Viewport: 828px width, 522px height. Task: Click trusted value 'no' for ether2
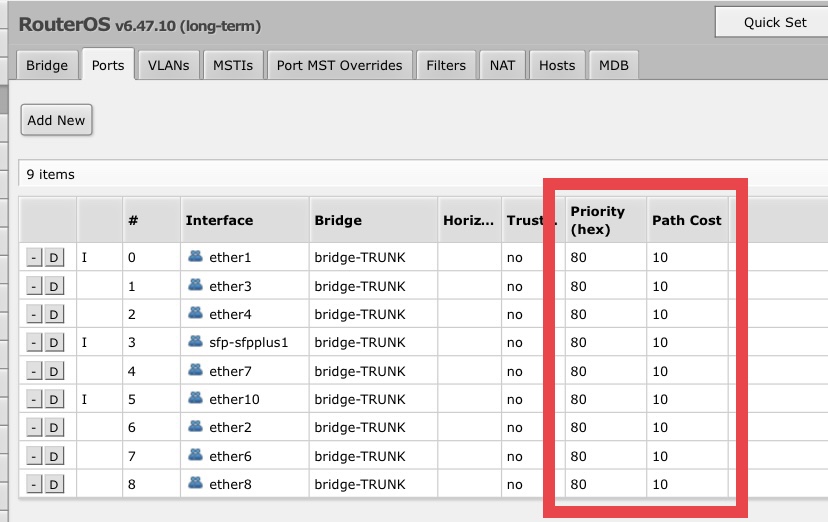pos(514,428)
